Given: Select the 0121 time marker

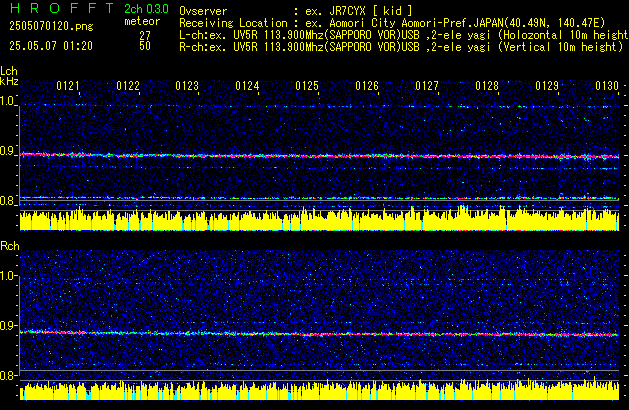Looking at the screenshot, I should [x=68, y=86].
